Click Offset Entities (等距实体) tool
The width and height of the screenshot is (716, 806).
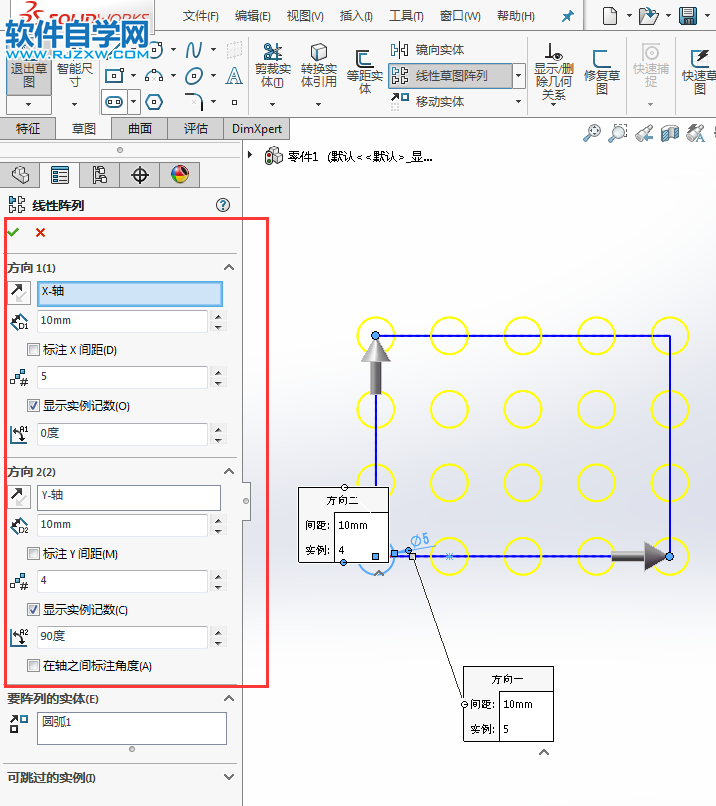click(x=364, y=72)
